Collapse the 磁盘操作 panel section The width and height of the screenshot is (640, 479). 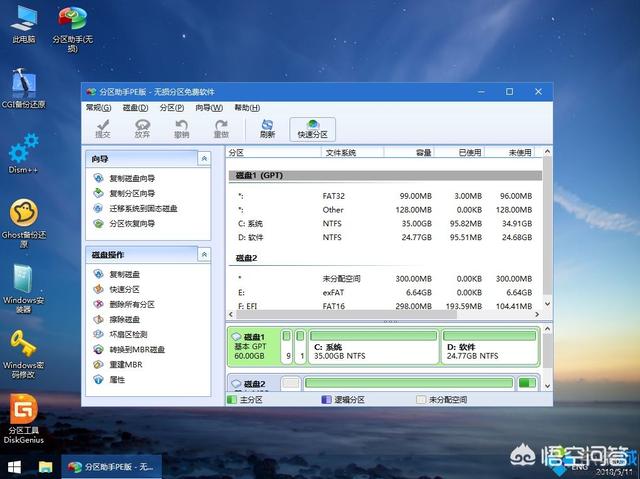(x=204, y=255)
